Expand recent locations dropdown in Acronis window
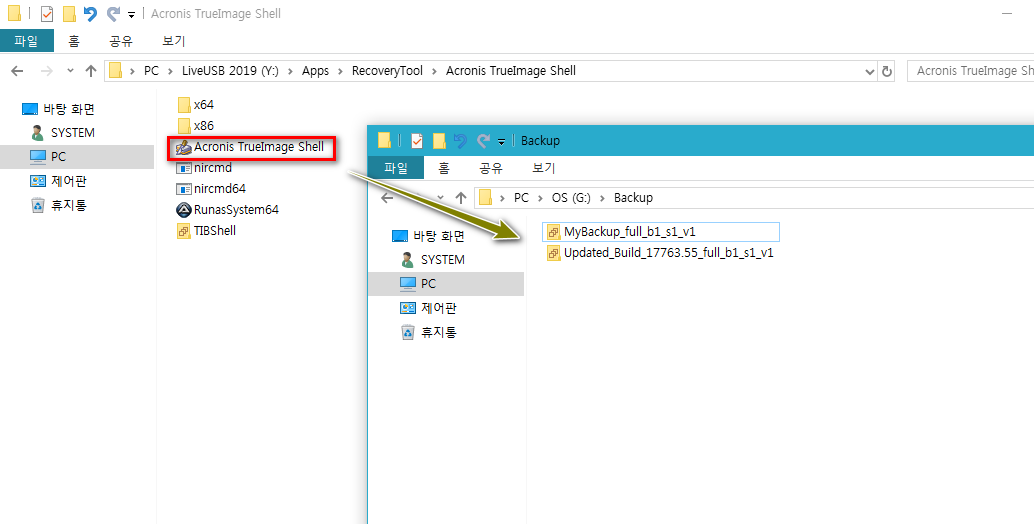The width and height of the screenshot is (1034, 524). coord(71,71)
